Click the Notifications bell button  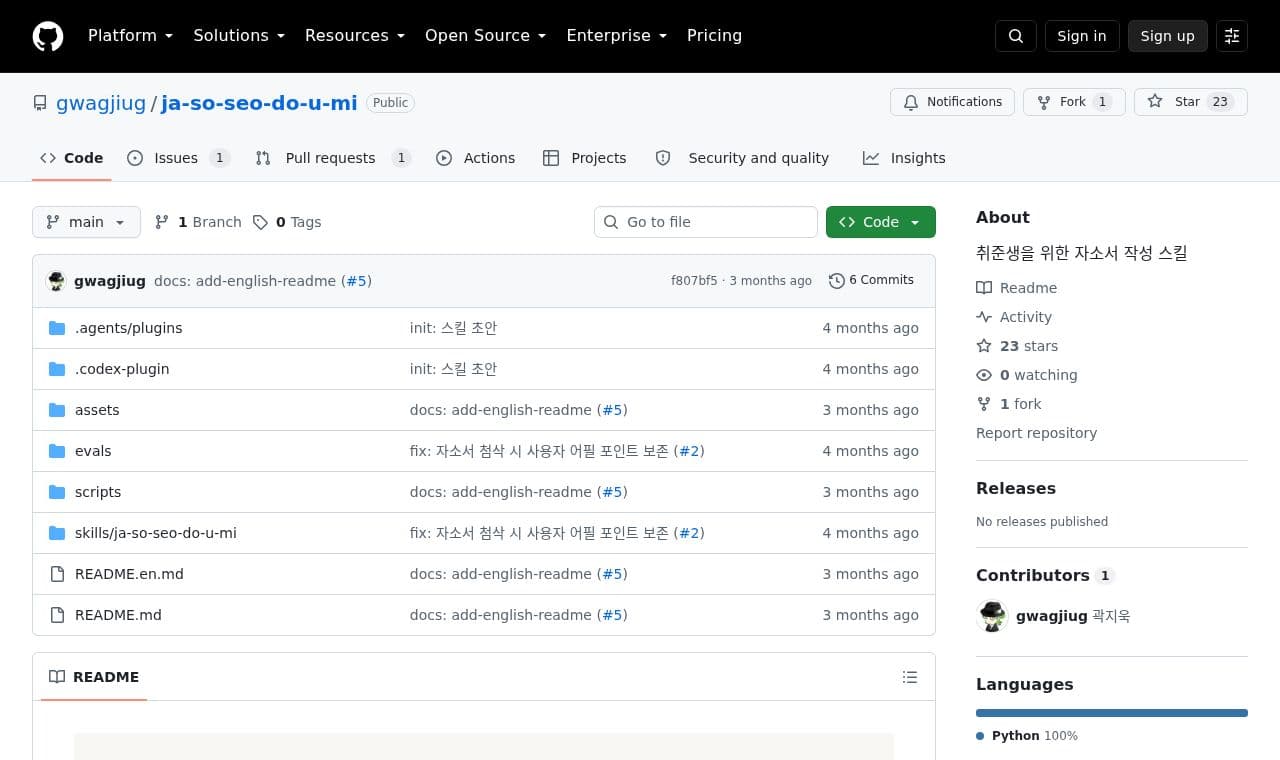coord(952,102)
